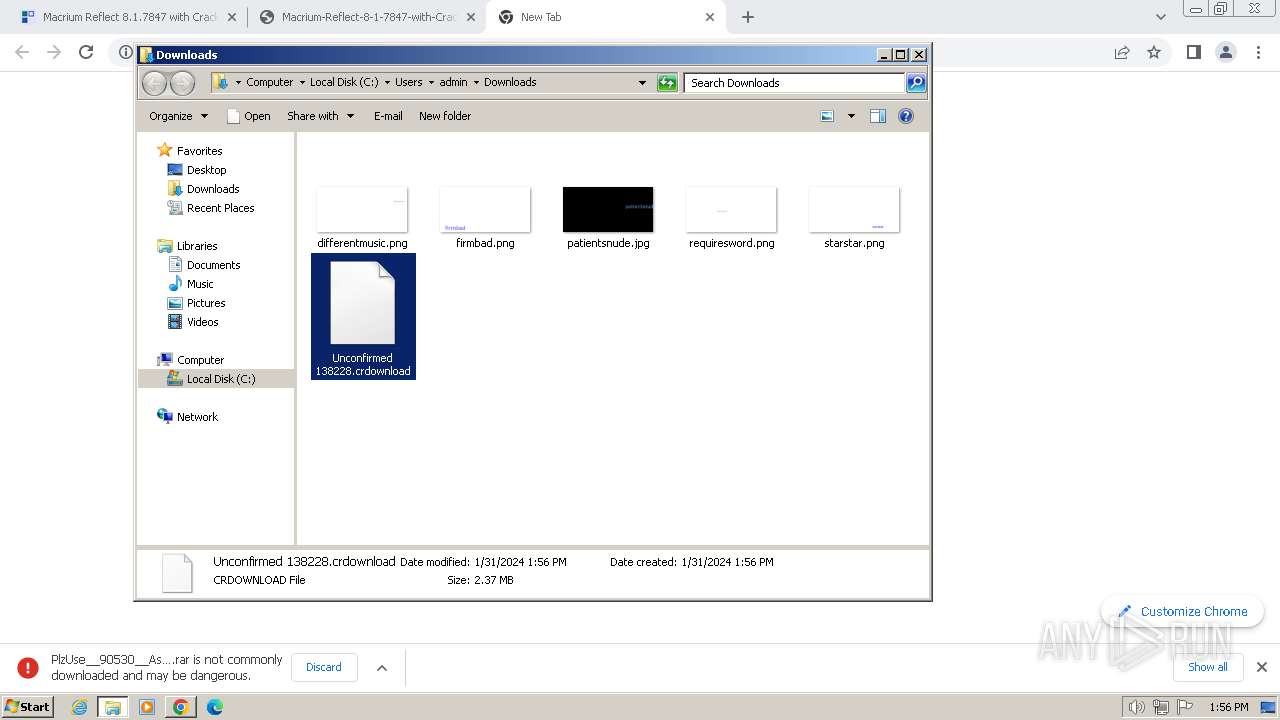Bookmark this page with star icon
This screenshot has width=1280, height=720.
(1154, 52)
